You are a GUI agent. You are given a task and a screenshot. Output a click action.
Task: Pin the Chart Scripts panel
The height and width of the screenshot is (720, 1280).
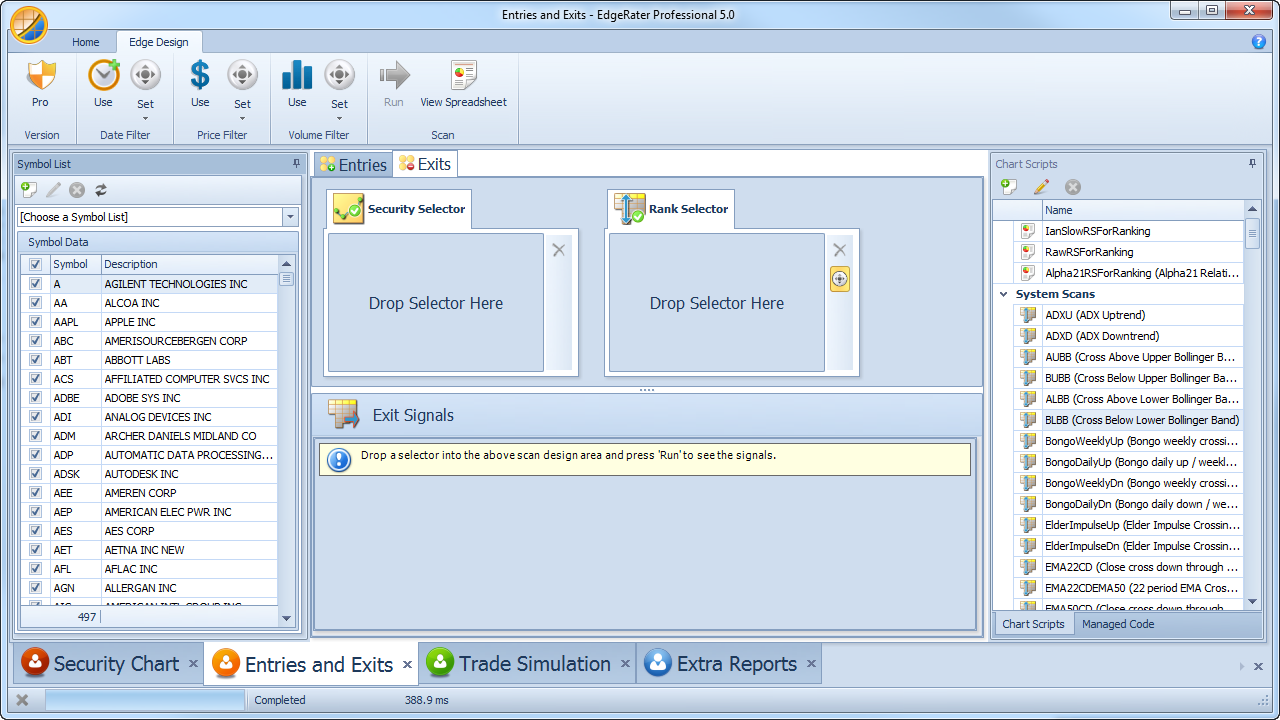pyautogui.click(x=1253, y=163)
